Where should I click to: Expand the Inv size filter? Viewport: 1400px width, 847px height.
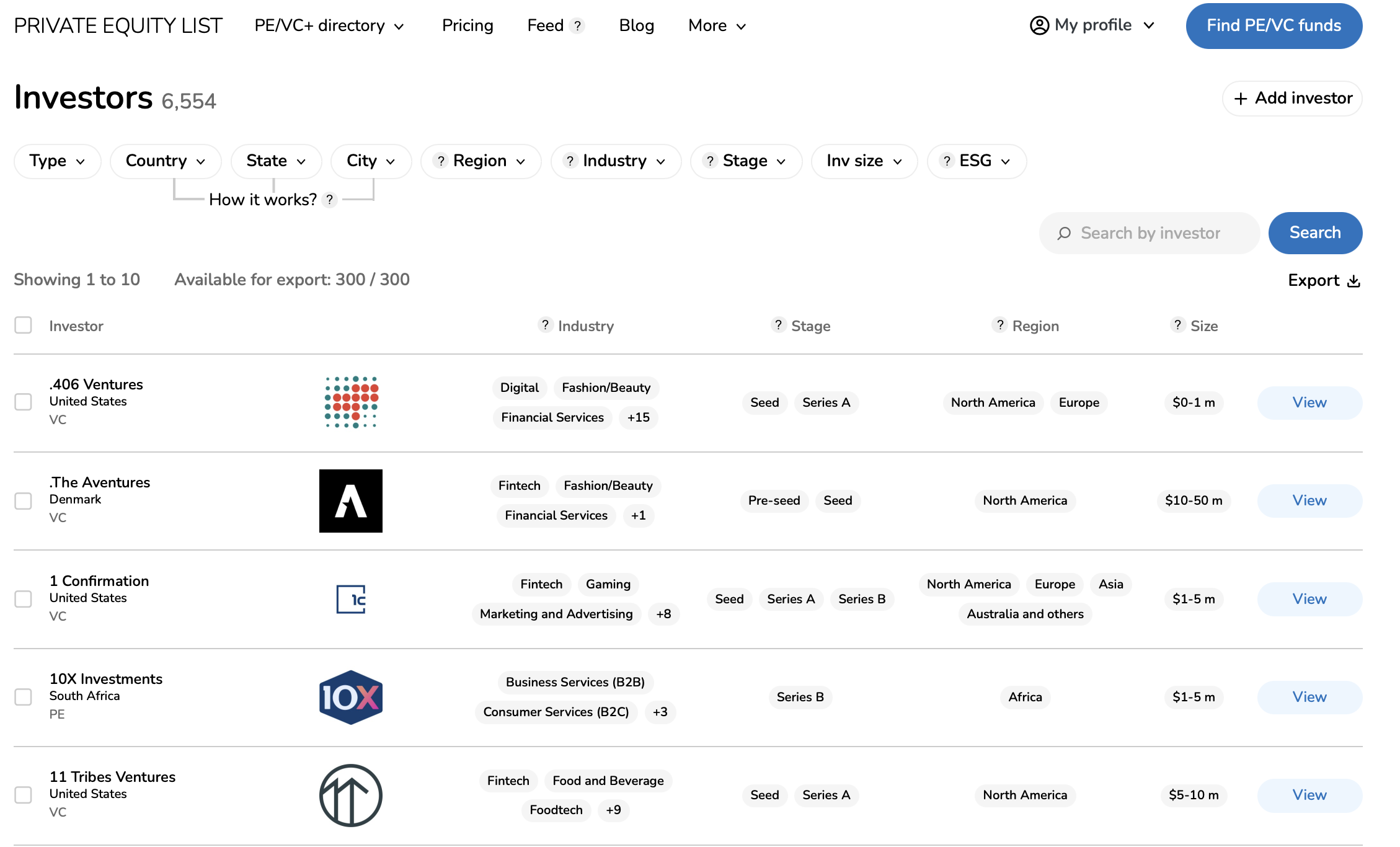(x=864, y=161)
